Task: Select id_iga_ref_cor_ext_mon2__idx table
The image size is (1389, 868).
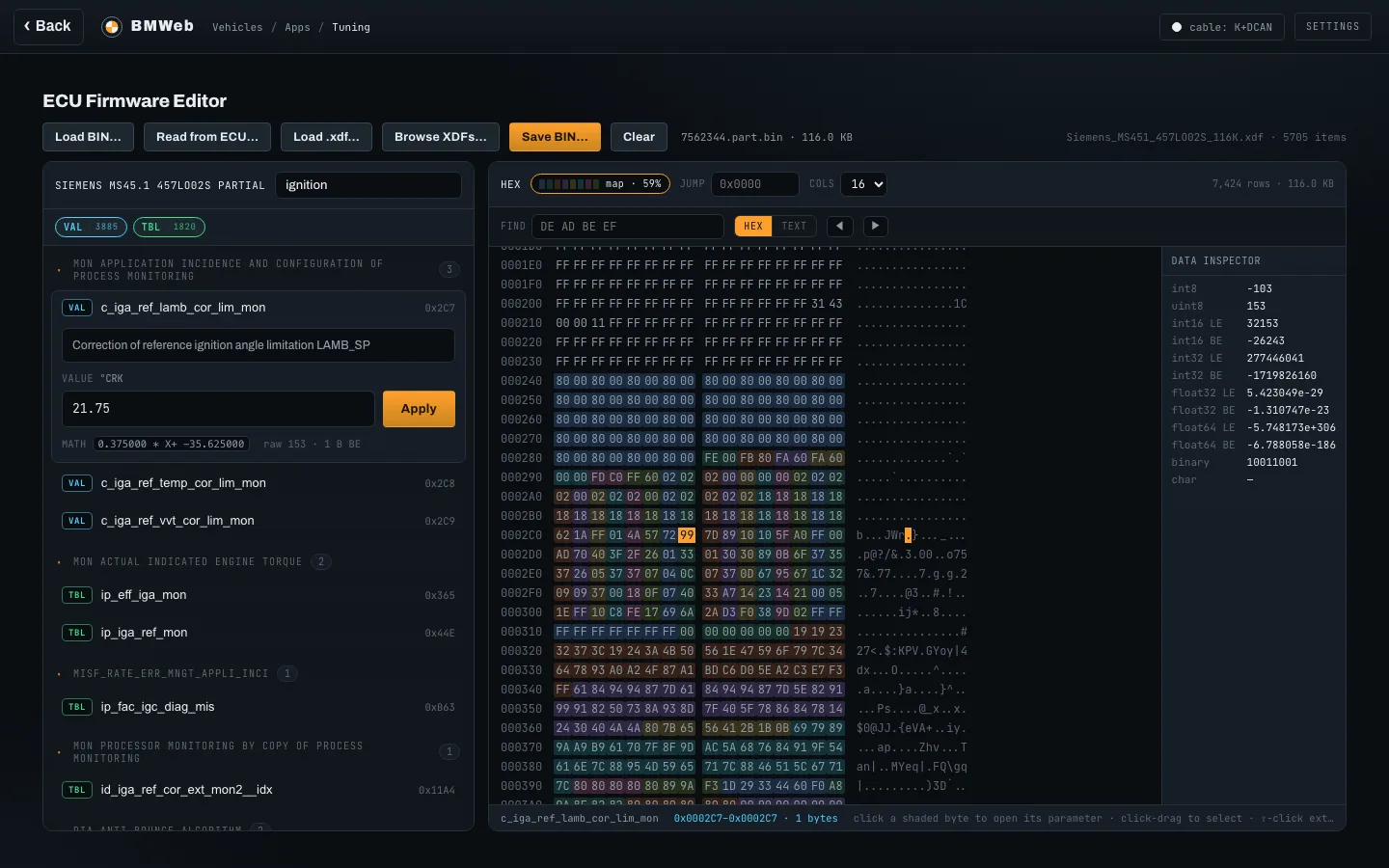Action: coord(258,790)
